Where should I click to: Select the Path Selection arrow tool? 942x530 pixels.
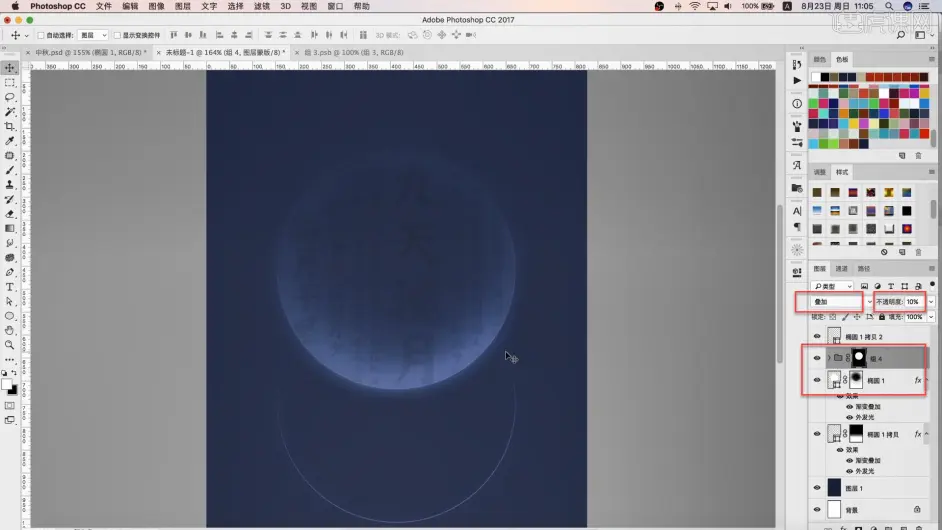tap(10, 301)
